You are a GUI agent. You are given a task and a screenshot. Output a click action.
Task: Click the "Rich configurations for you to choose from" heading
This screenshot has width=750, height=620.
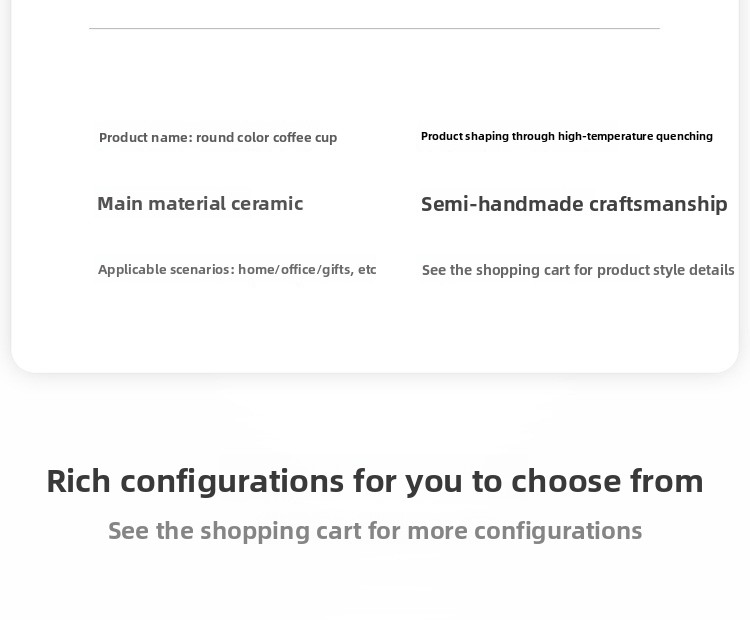(375, 481)
